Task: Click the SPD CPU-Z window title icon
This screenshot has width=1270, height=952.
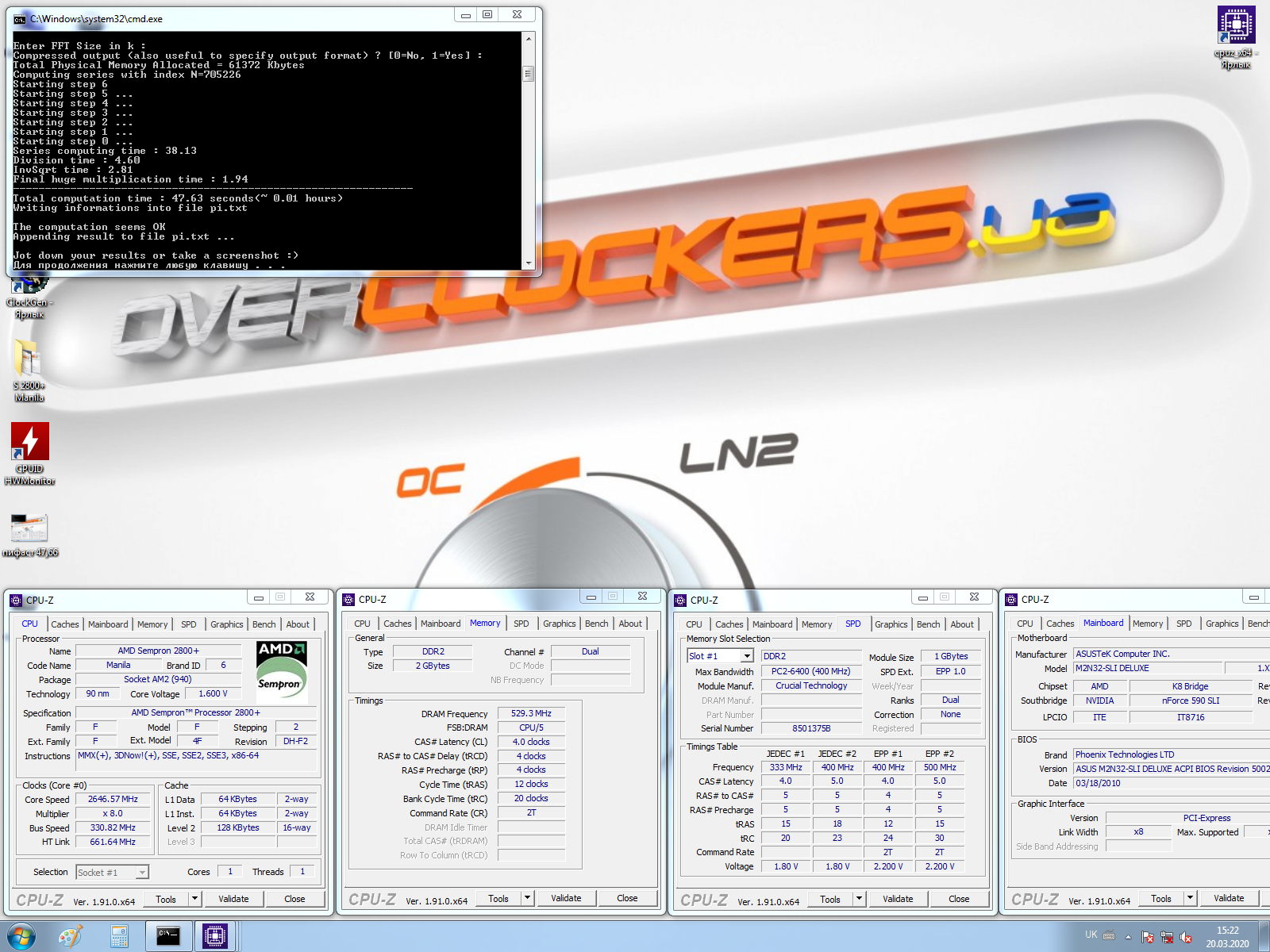Action: [680, 601]
